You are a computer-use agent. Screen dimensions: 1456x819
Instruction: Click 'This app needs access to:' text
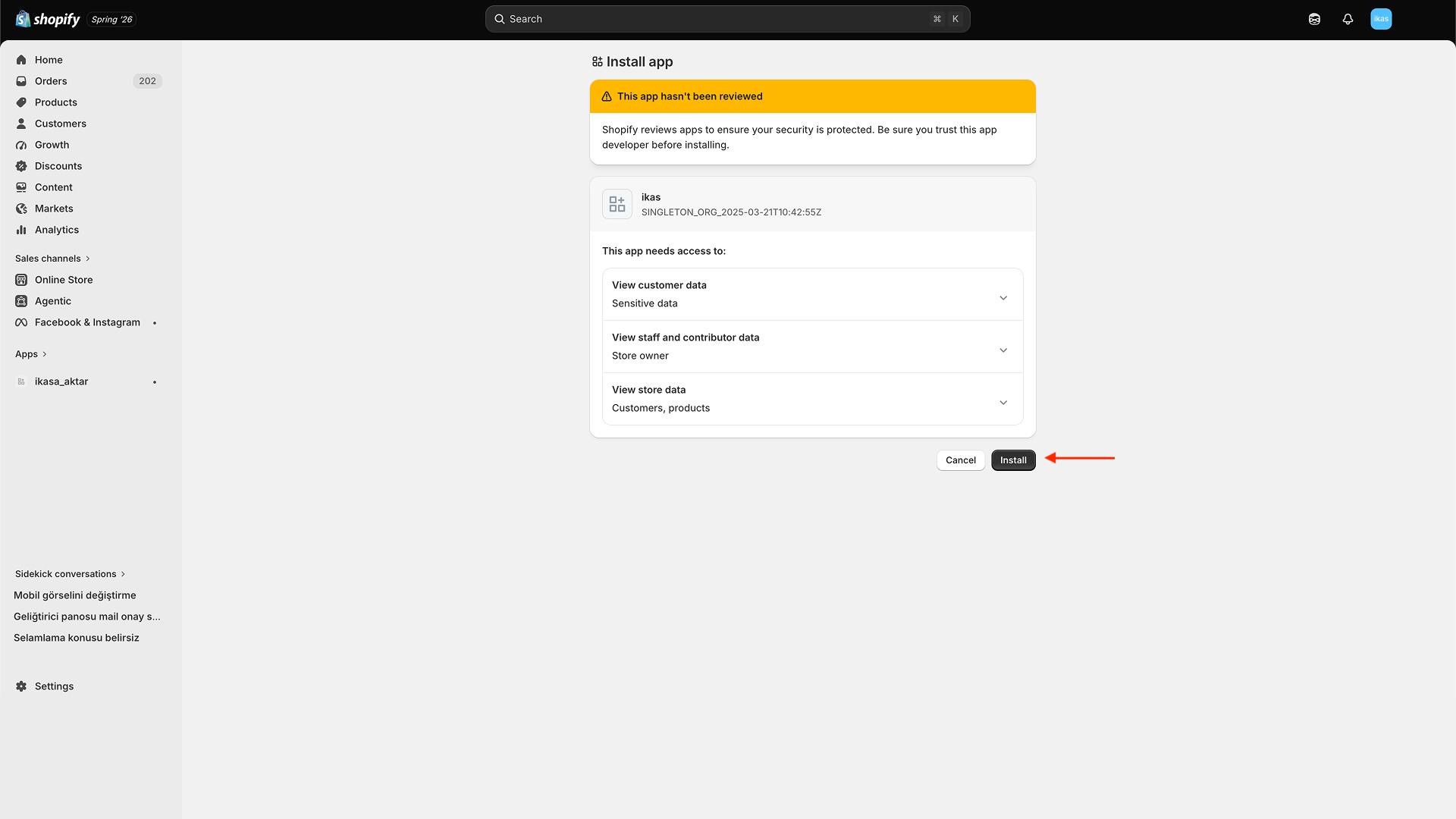click(664, 251)
